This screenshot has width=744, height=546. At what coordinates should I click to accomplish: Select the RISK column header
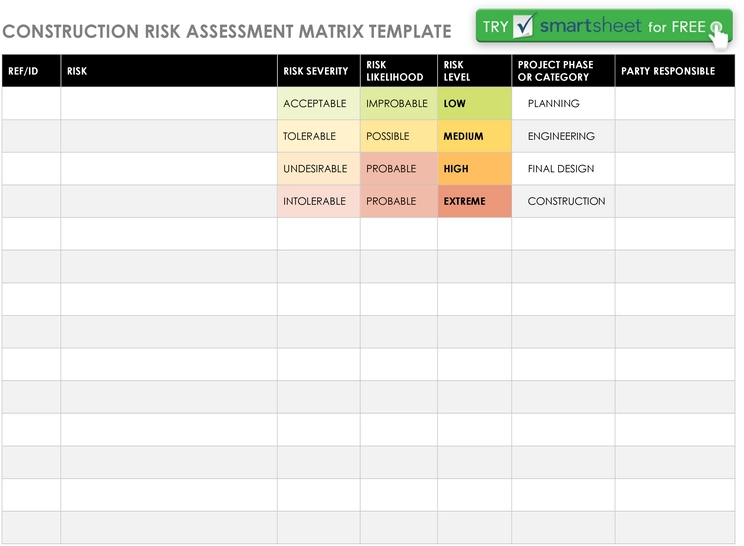(x=169, y=71)
